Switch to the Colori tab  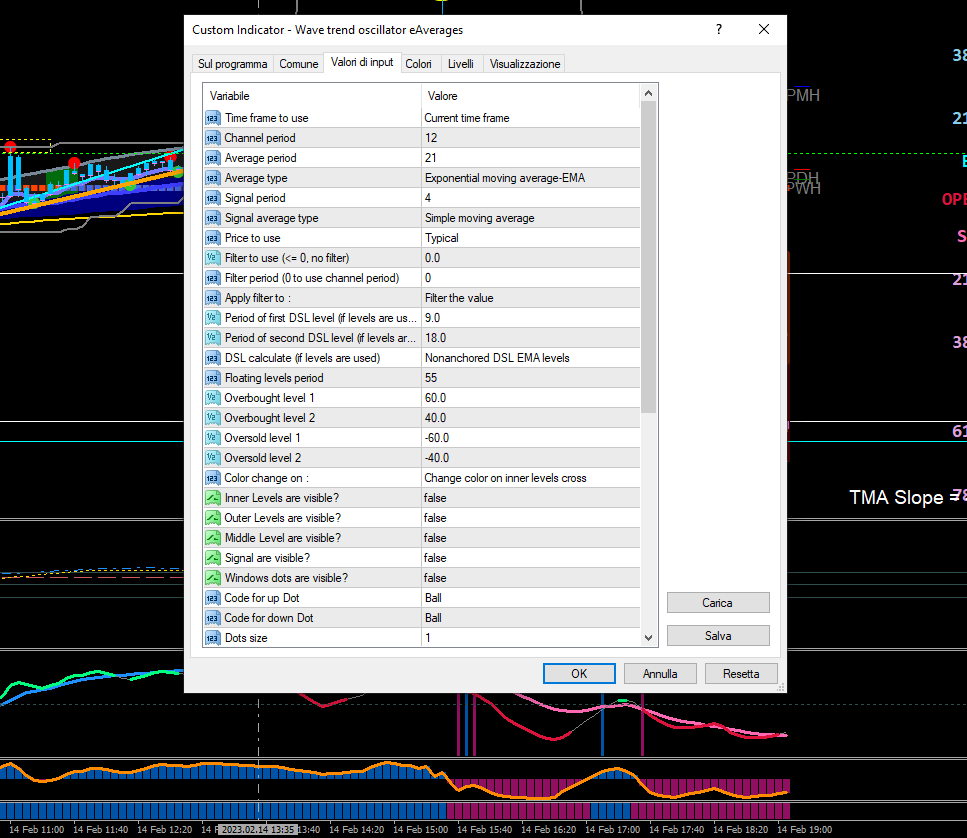tap(418, 64)
